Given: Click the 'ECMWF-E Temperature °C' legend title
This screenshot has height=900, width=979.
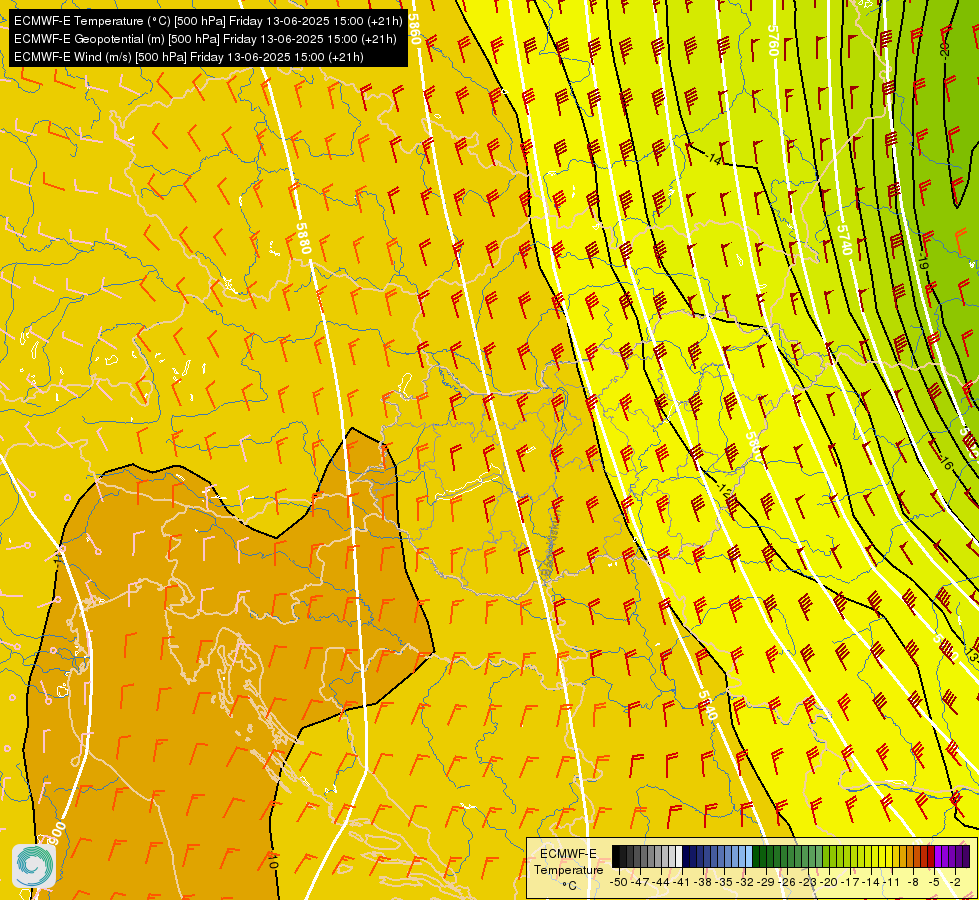Looking at the screenshot, I should pyautogui.click(x=568, y=869).
